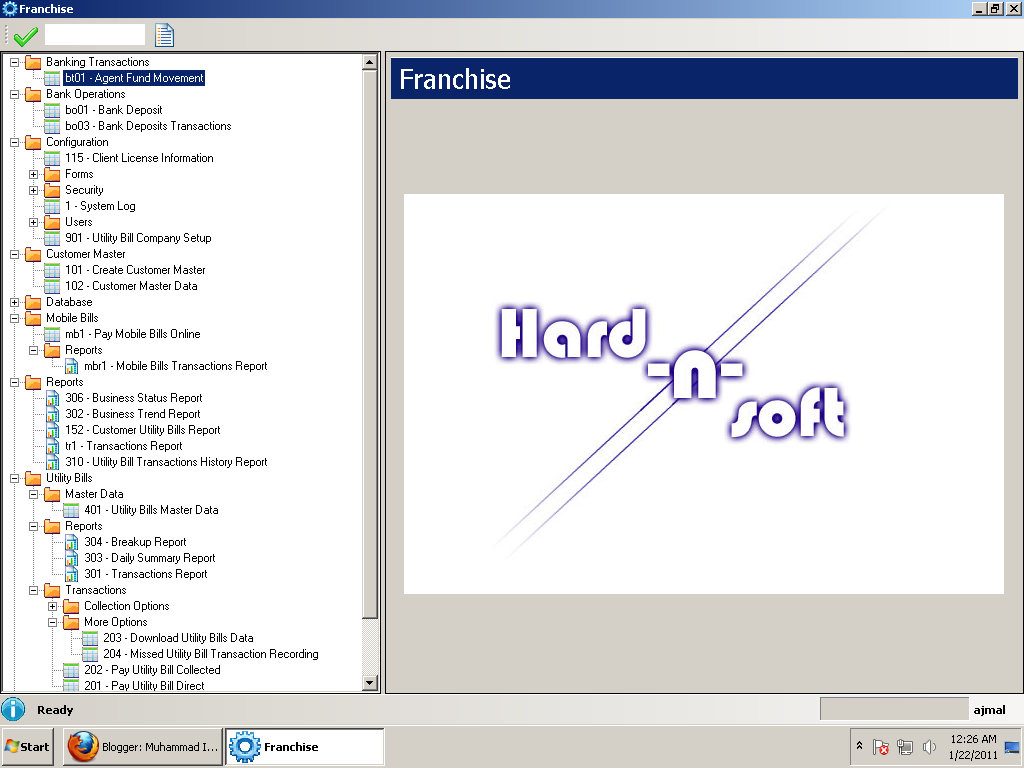Click the grid icon beside 101 Create Customer Master
The image size is (1024, 768).
tap(52, 270)
